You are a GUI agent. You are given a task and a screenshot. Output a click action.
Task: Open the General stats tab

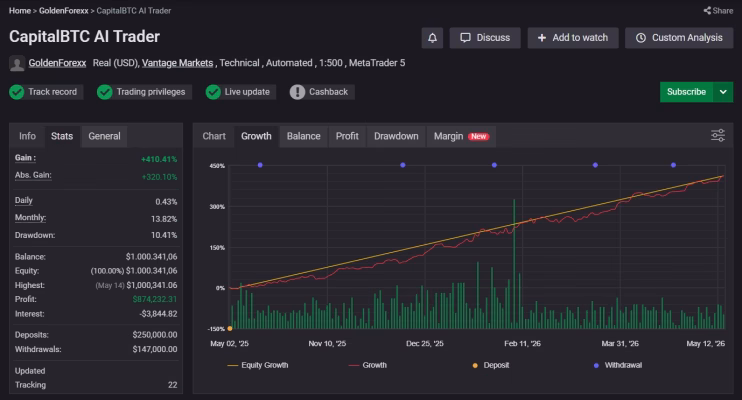click(x=104, y=136)
